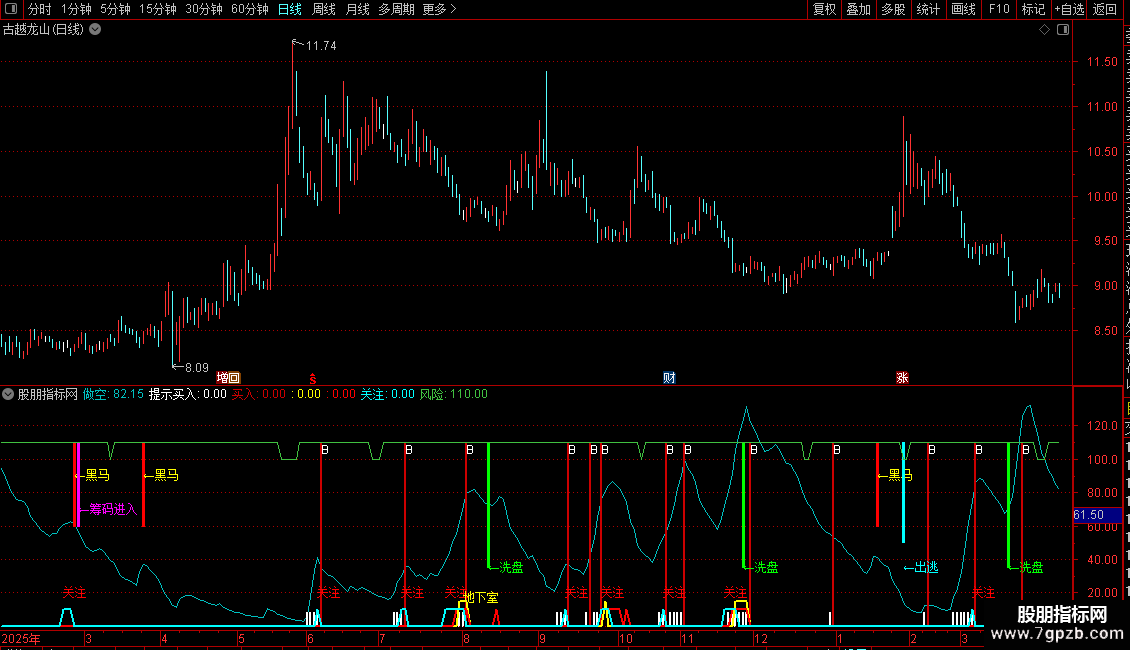This screenshot has width=1130, height=650.
Task: Click the 古越龙山(日线) chart title
Action: (43, 30)
